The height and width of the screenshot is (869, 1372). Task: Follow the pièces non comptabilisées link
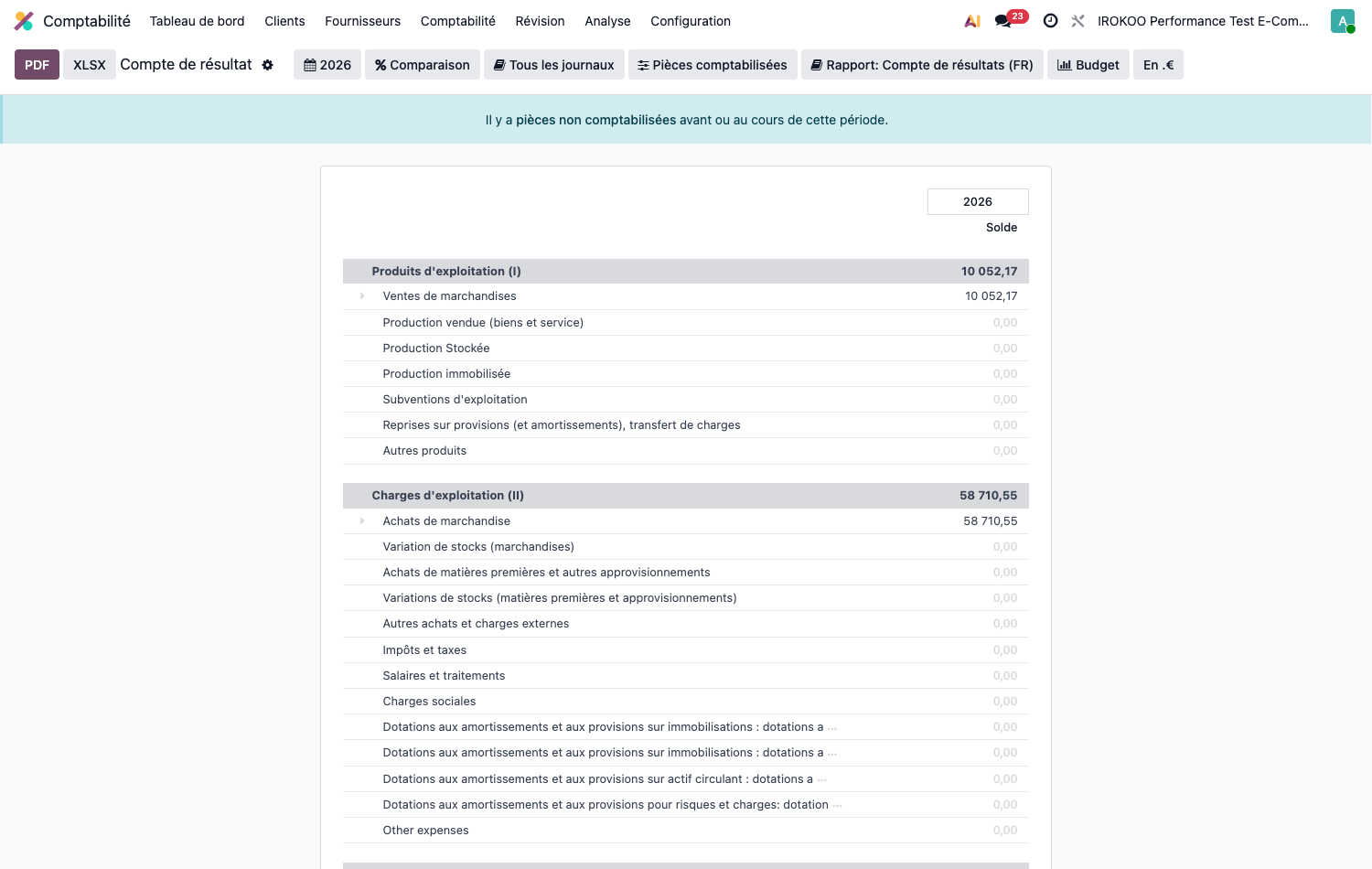click(596, 120)
